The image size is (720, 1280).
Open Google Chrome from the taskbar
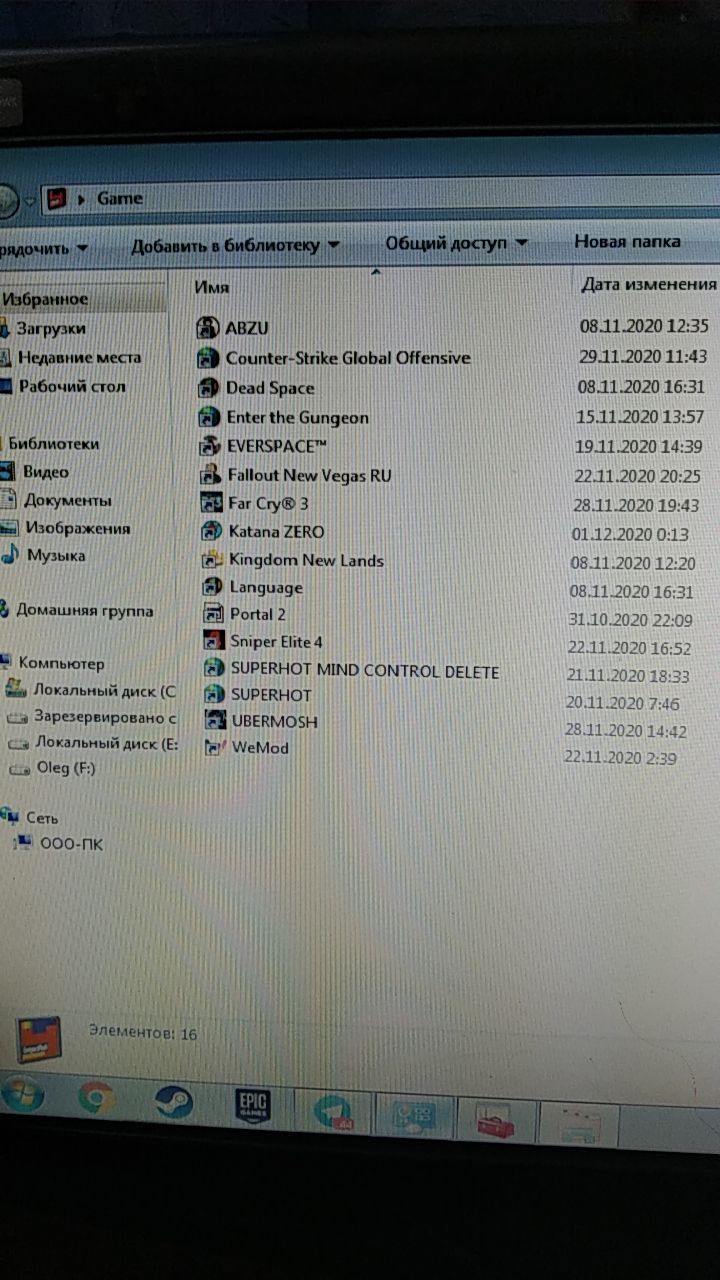97,1099
